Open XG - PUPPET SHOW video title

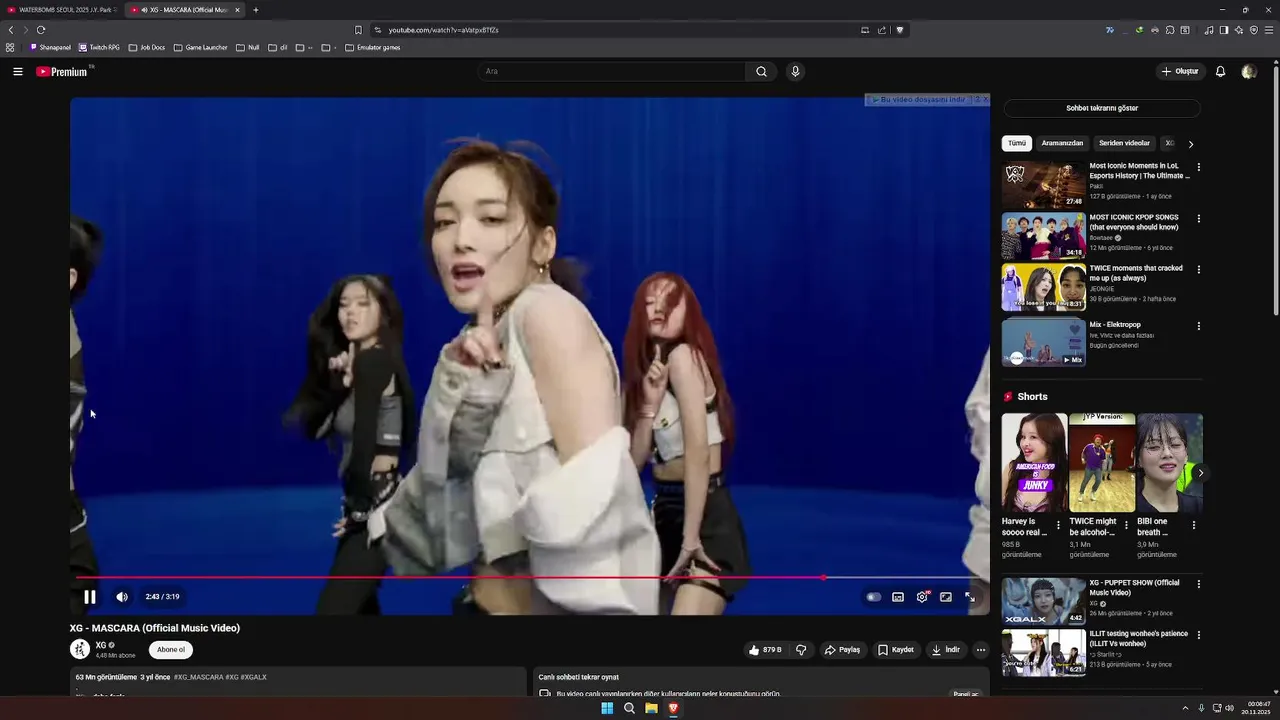1134,588
